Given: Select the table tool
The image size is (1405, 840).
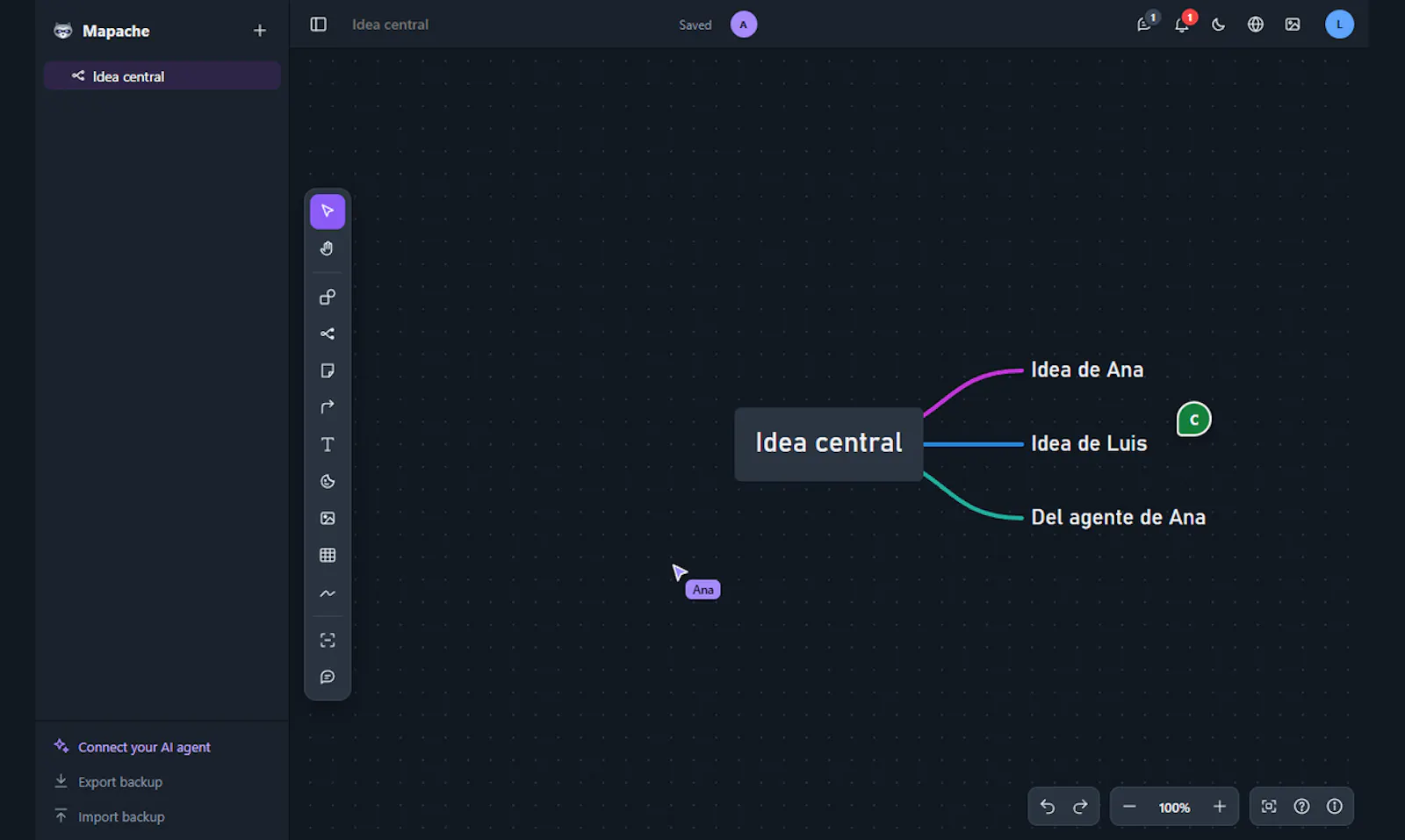Looking at the screenshot, I should (x=327, y=556).
